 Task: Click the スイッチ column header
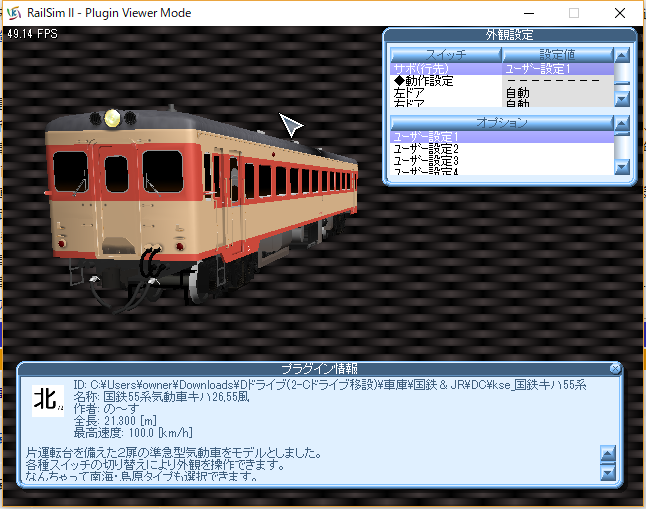click(446, 54)
